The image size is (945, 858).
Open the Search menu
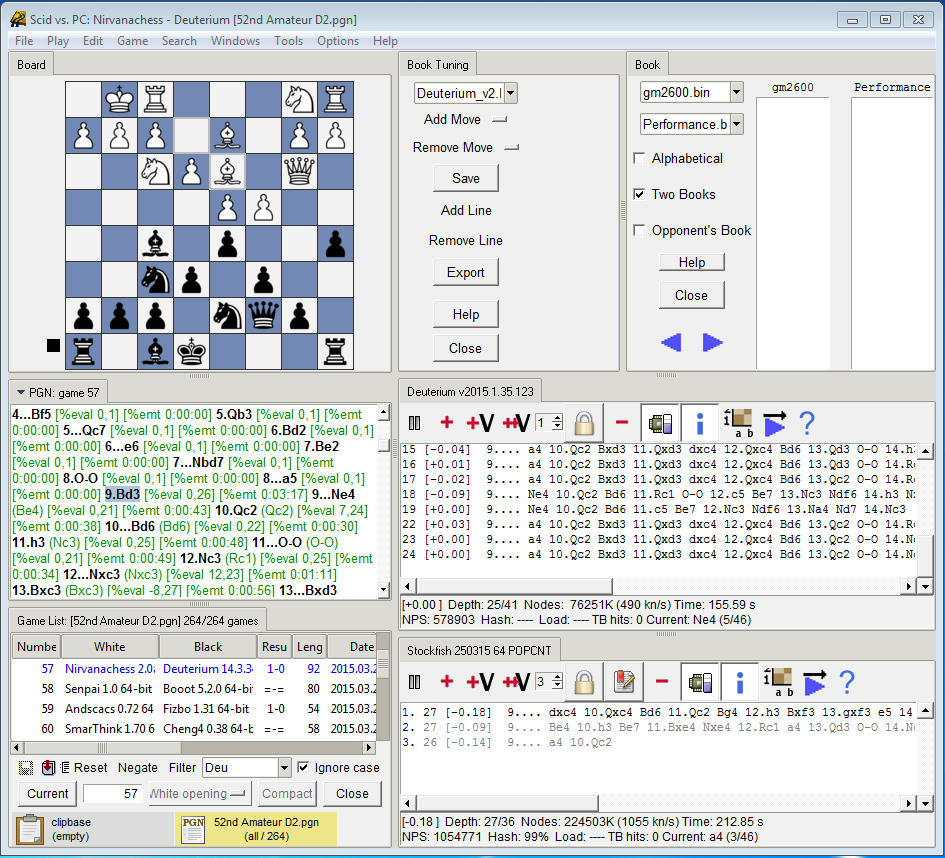point(179,41)
